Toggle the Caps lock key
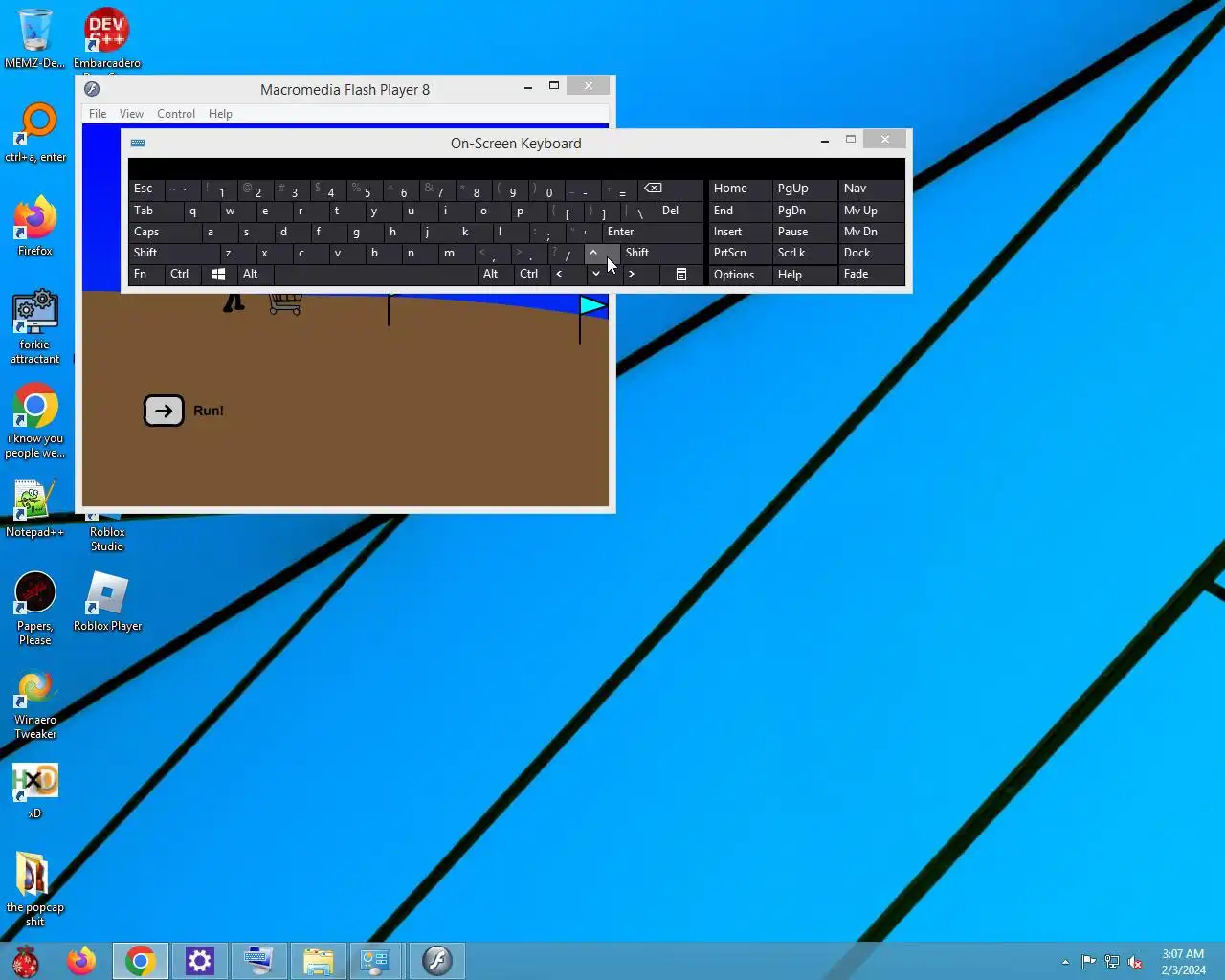This screenshot has width=1225, height=980. pyautogui.click(x=166, y=233)
